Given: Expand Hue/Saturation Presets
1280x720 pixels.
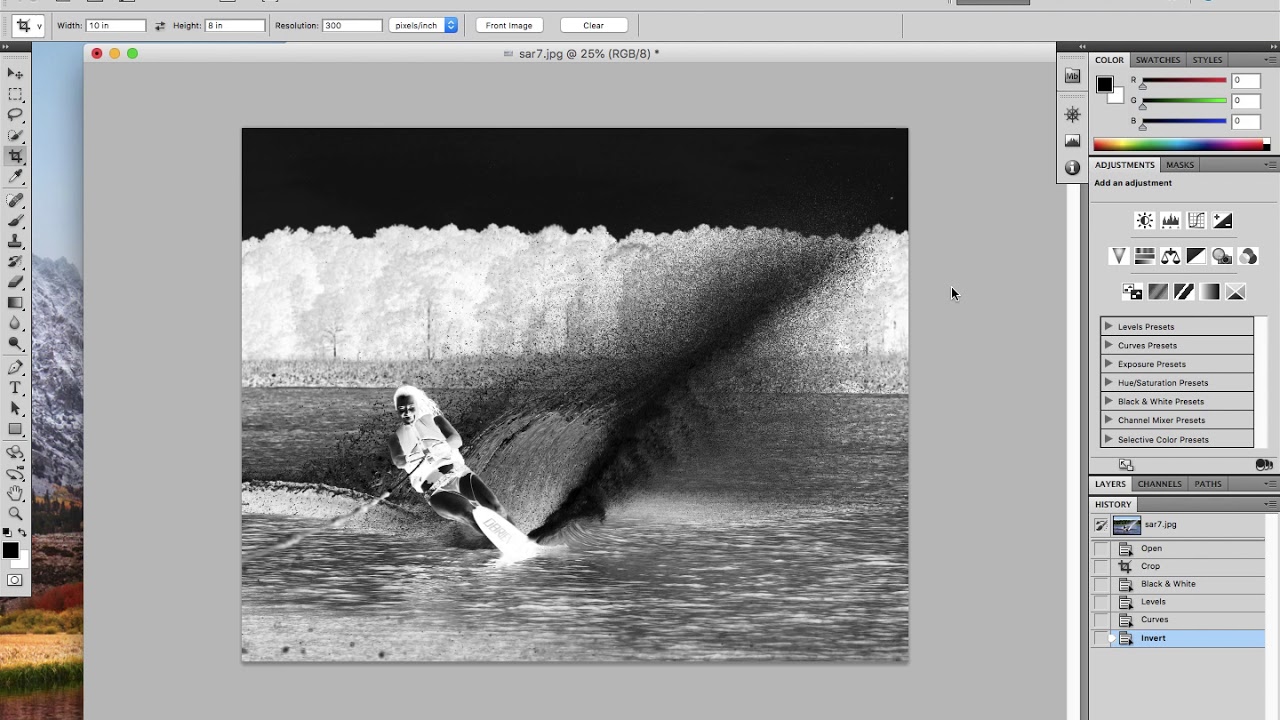Looking at the screenshot, I should click(x=1108, y=383).
